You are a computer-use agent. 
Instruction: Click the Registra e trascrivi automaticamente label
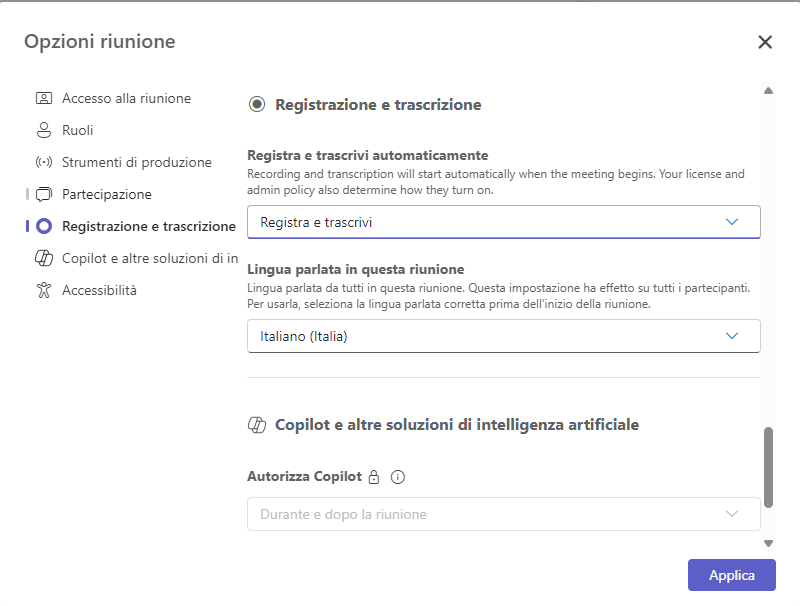tap(367, 155)
